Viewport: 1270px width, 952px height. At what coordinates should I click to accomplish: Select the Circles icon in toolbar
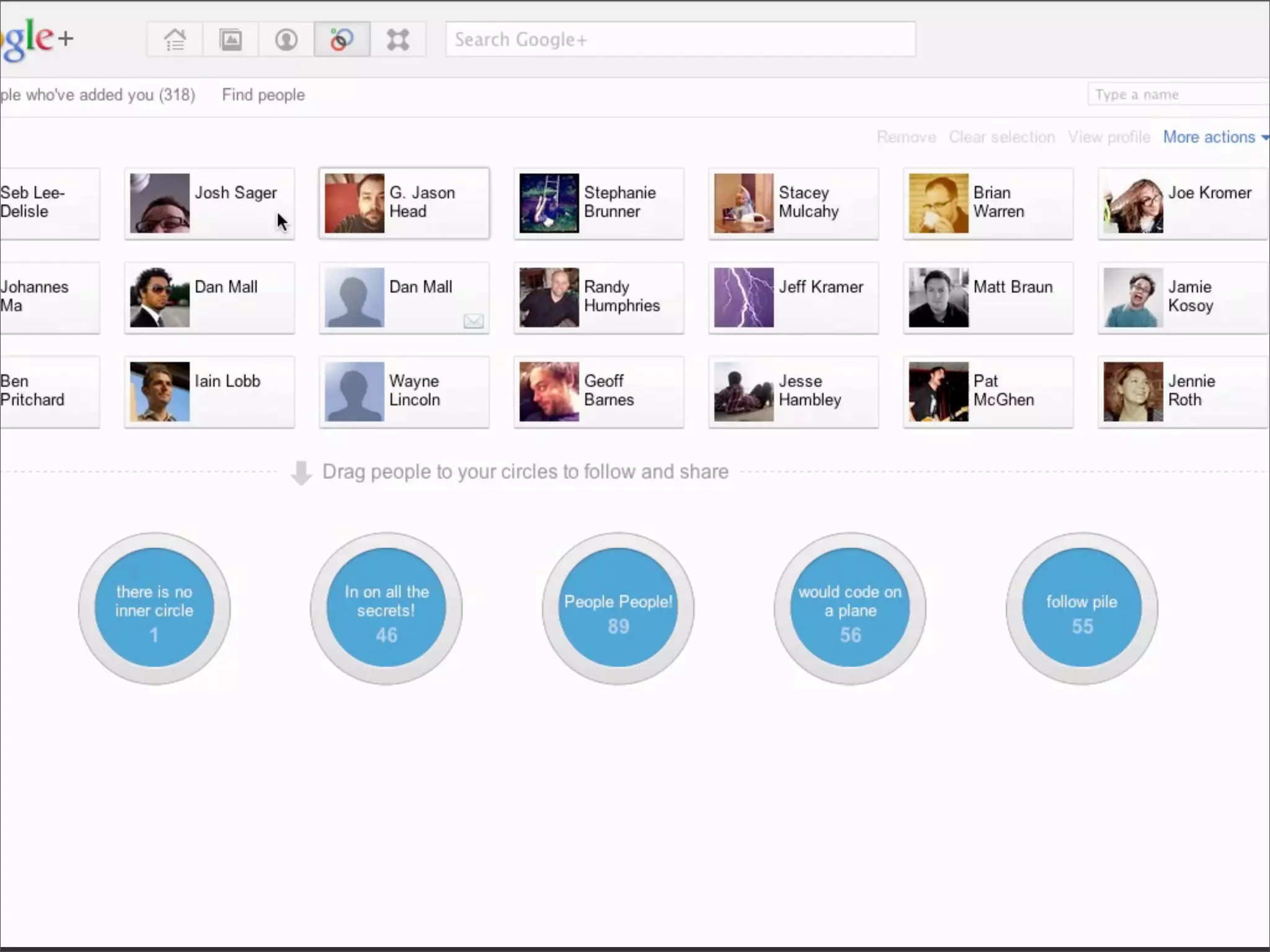342,40
